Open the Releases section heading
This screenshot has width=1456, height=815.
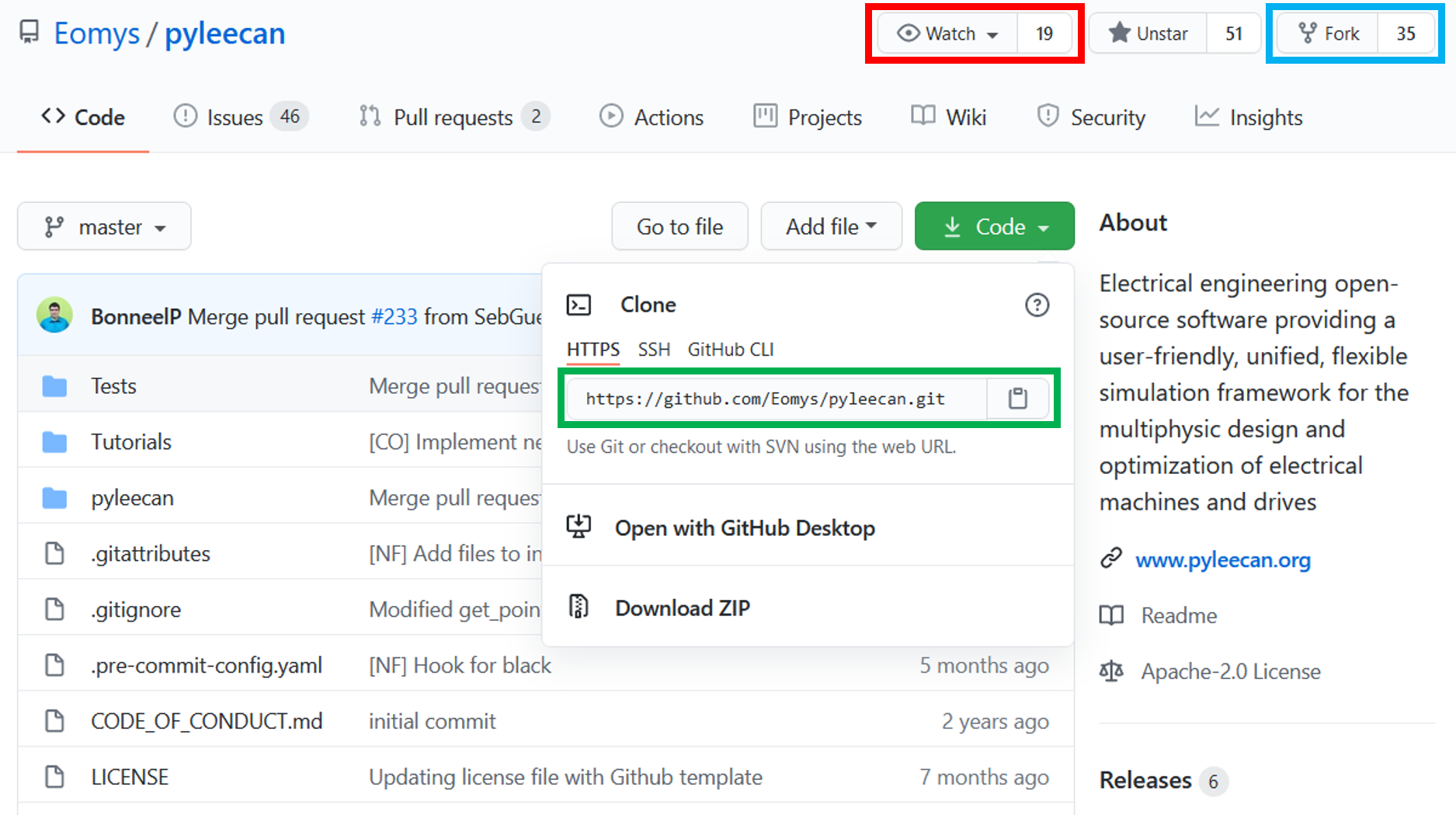coord(1145,780)
